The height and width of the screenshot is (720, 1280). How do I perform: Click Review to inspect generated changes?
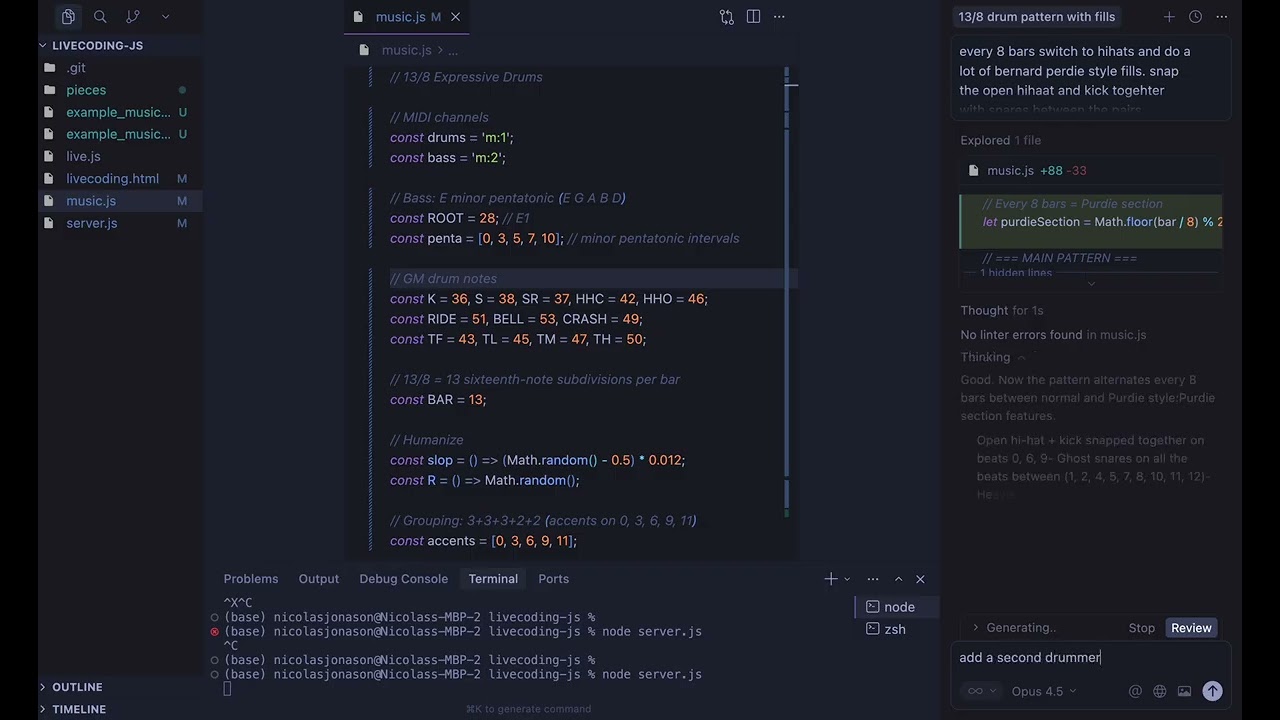(x=1190, y=627)
